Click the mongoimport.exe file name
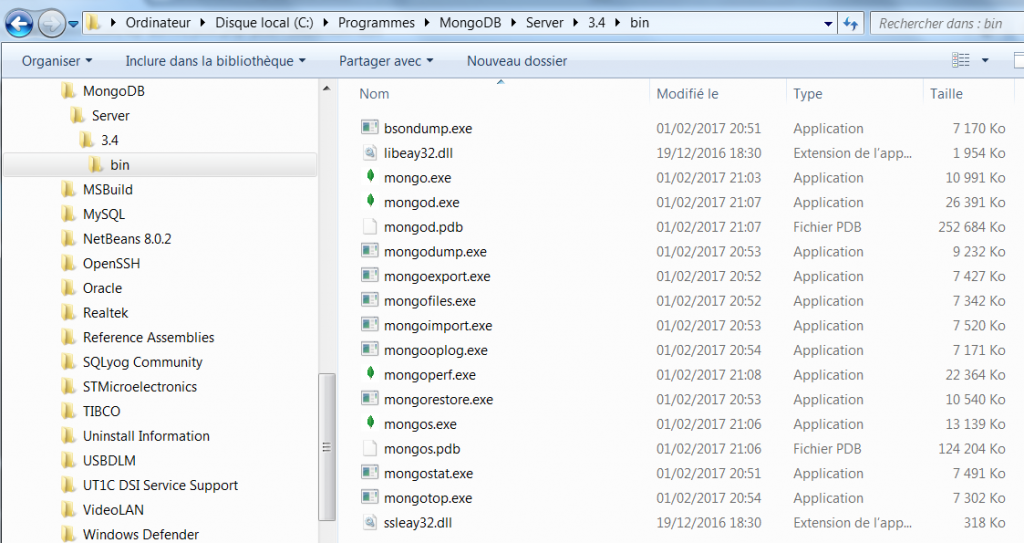Image resolution: width=1024 pixels, height=543 pixels. [438, 325]
